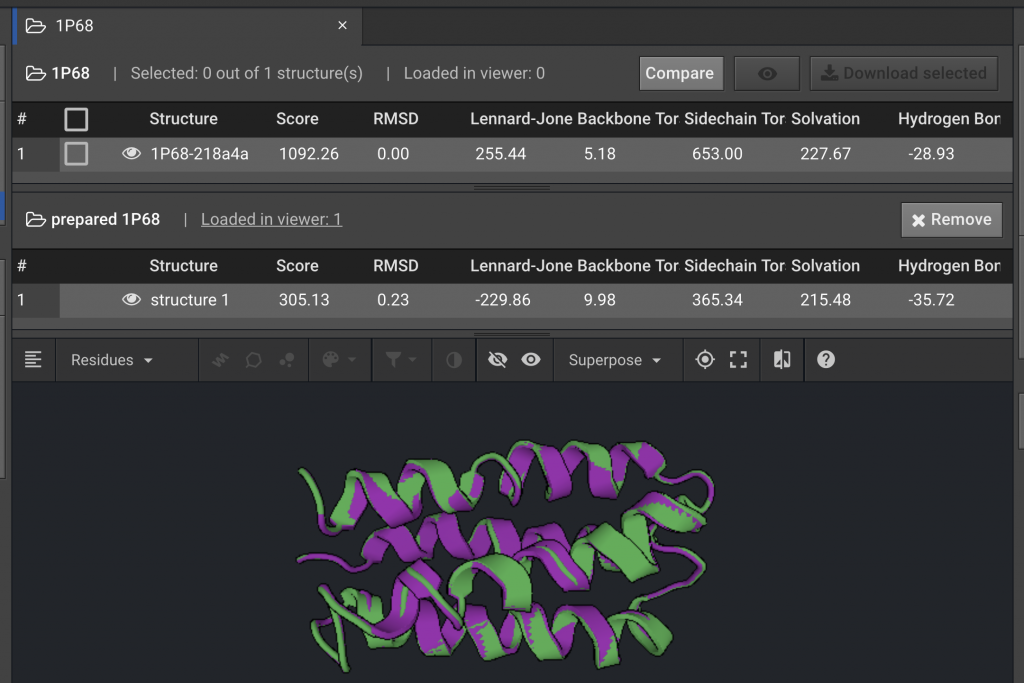Click hydrogen bond value -28.93
The image size is (1024, 683).
click(931, 154)
